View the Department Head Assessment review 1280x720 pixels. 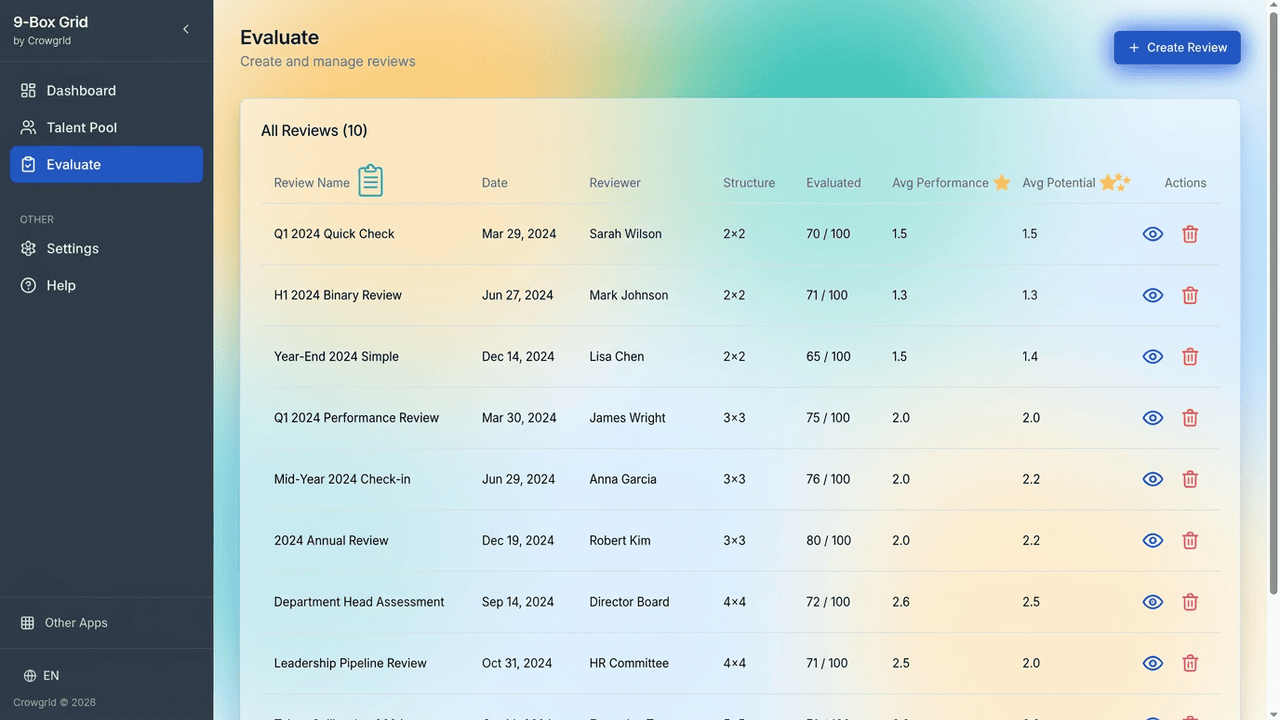[x=1153, y=602]
